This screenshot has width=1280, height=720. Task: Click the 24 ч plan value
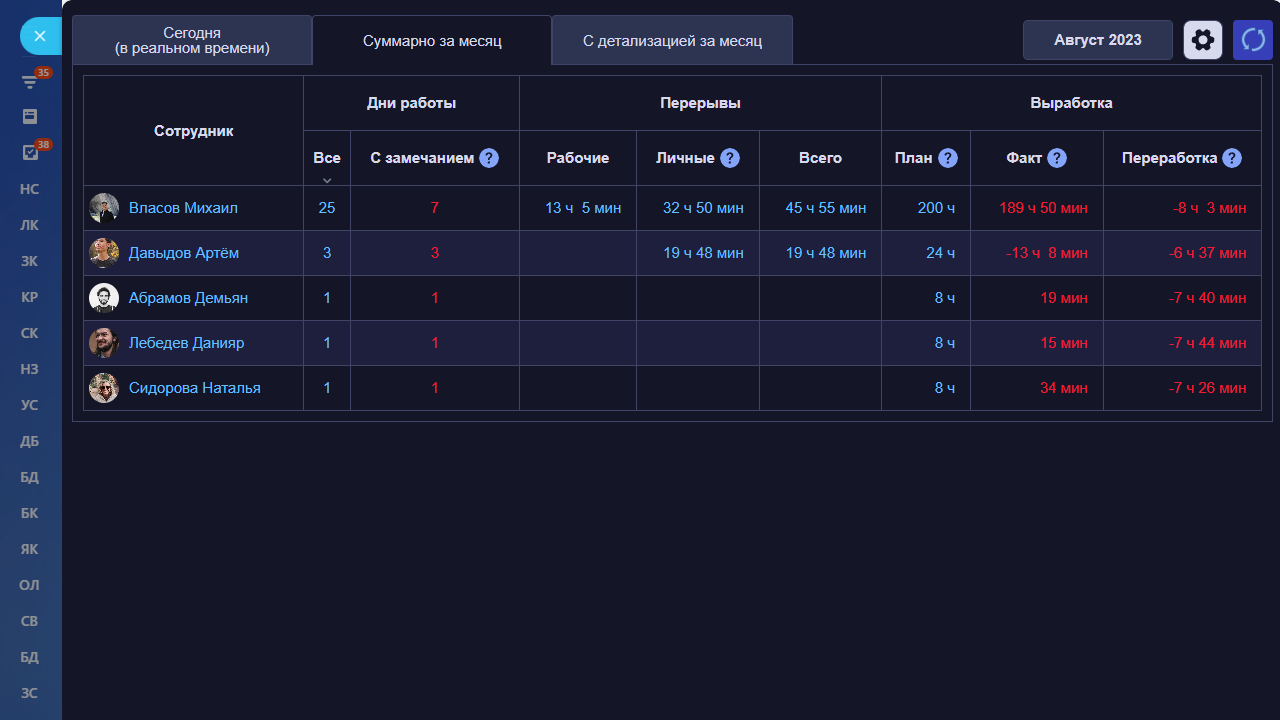click(941, 253)
